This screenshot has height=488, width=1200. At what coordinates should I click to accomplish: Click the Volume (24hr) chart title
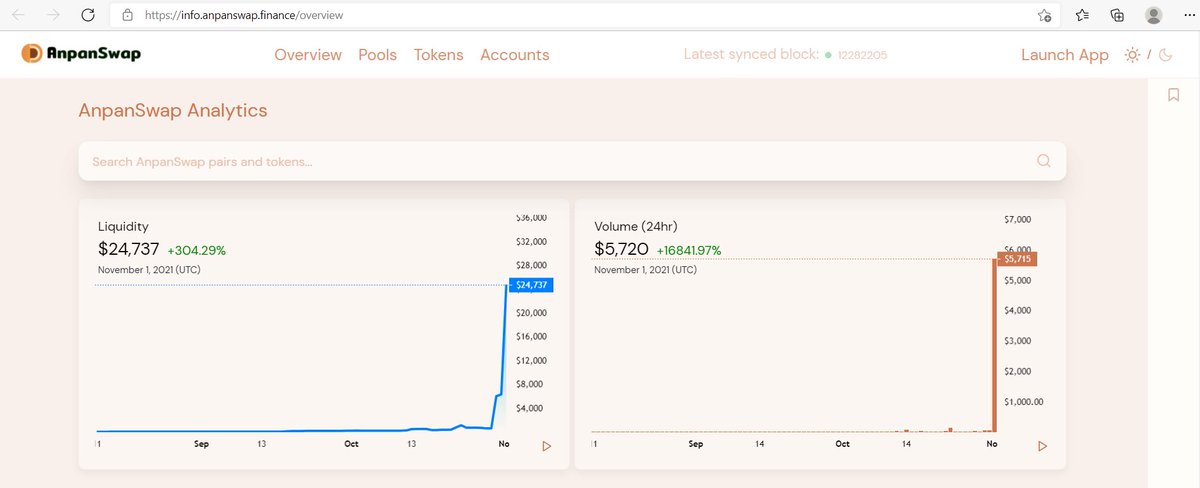(x=636, y=227)
